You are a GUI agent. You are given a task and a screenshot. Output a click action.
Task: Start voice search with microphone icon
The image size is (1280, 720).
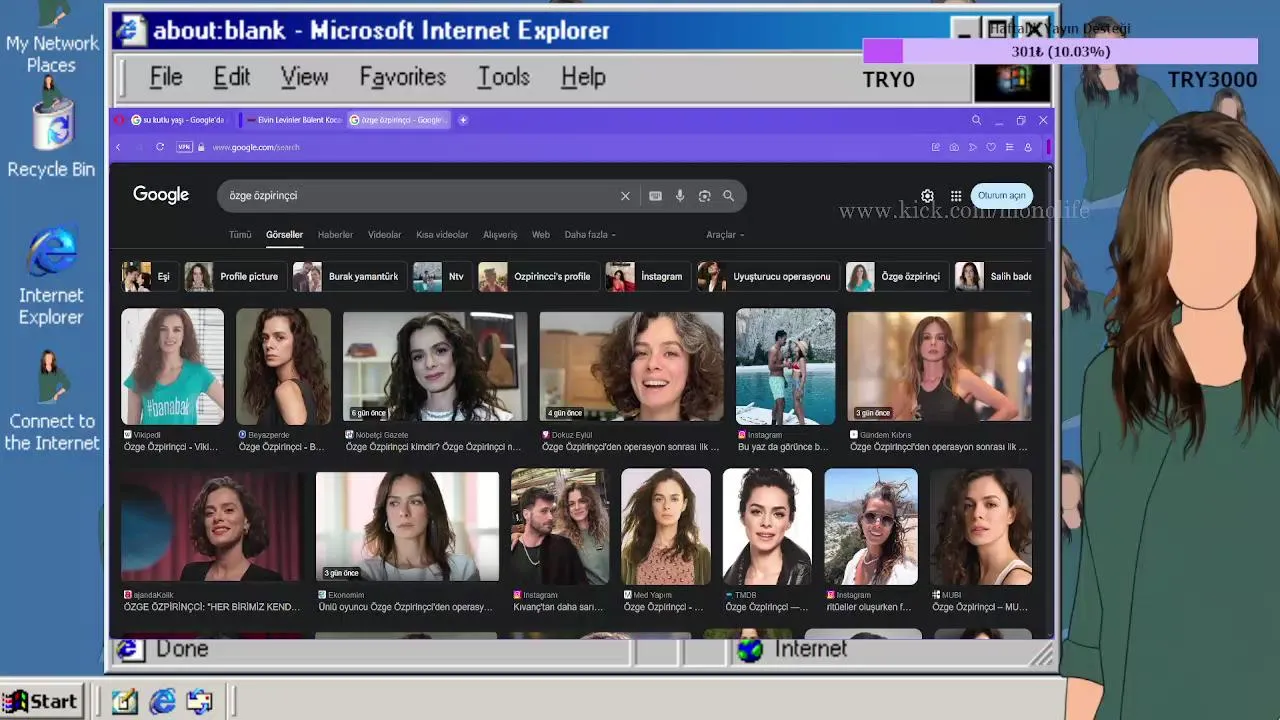680,196
